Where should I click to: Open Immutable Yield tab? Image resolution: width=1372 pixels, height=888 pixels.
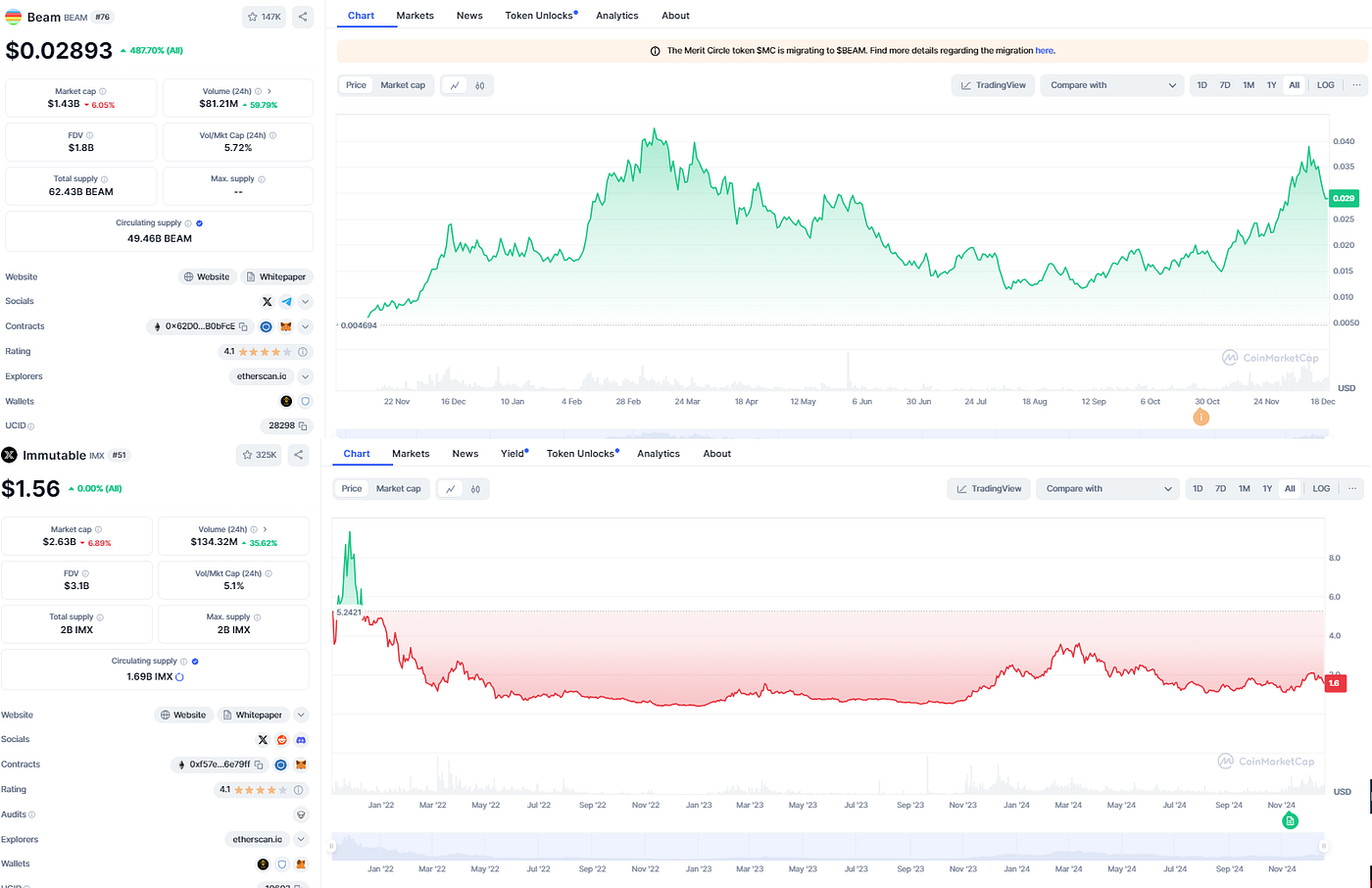click(514, 454)
